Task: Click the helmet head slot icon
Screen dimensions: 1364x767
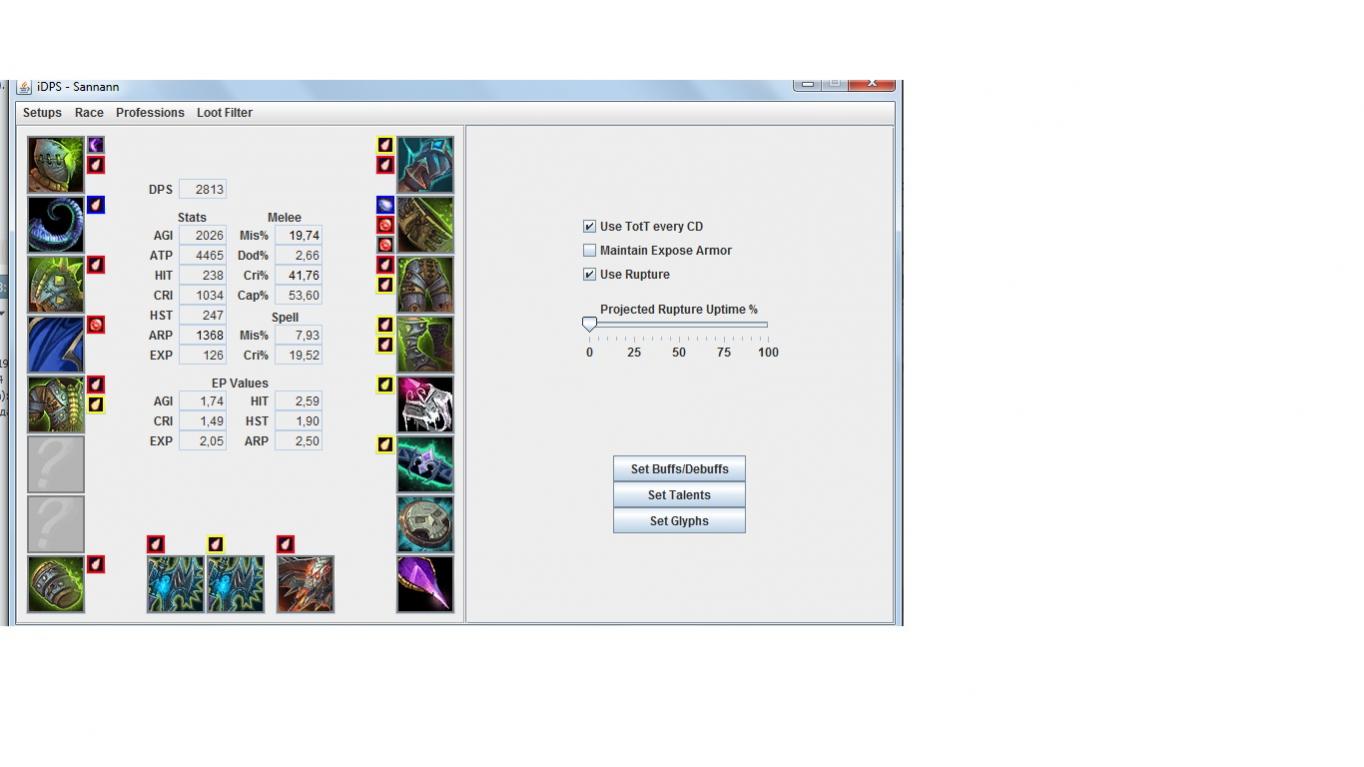Action: click(56, 165)
